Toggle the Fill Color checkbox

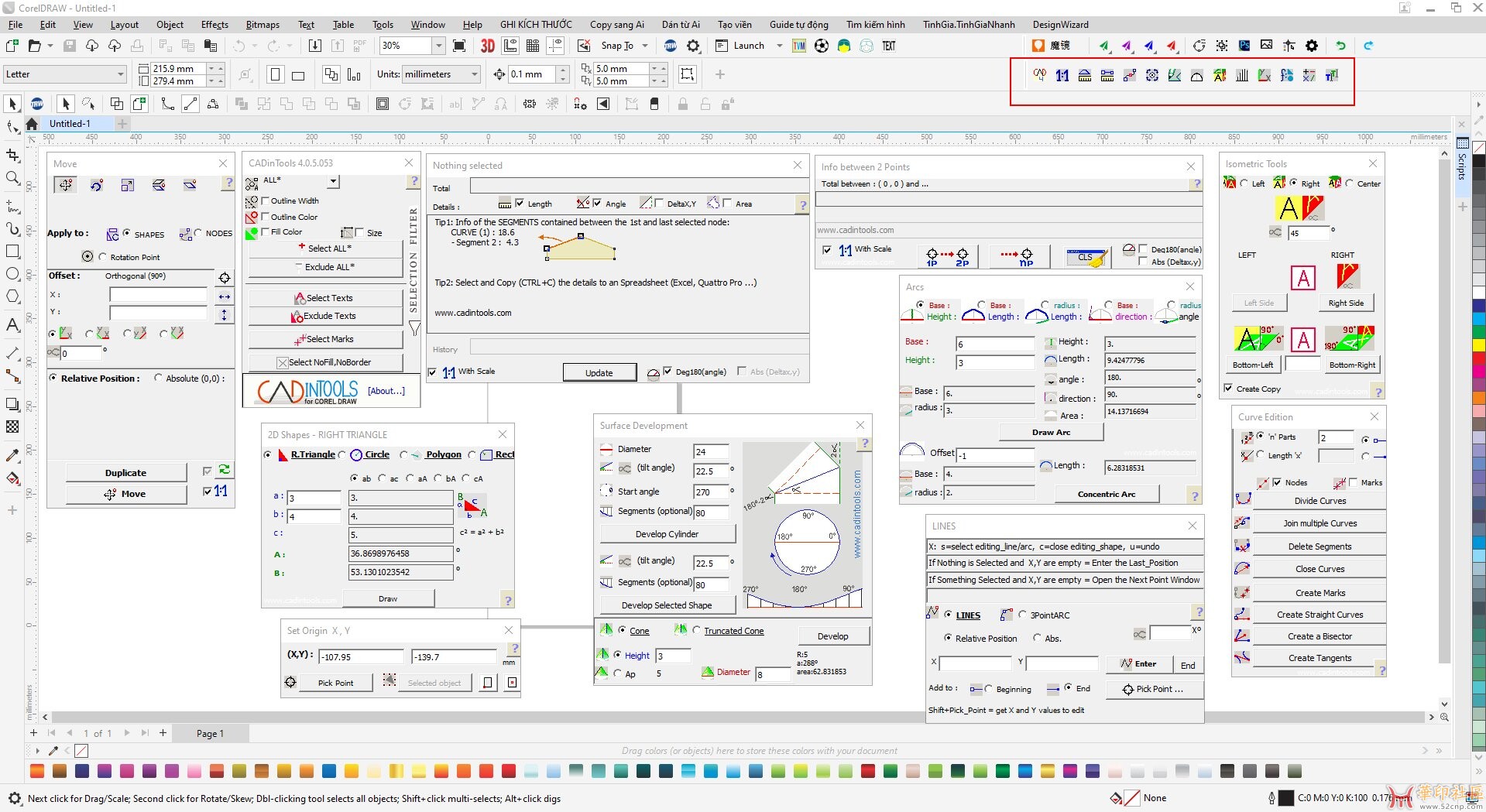click(265, 231)
